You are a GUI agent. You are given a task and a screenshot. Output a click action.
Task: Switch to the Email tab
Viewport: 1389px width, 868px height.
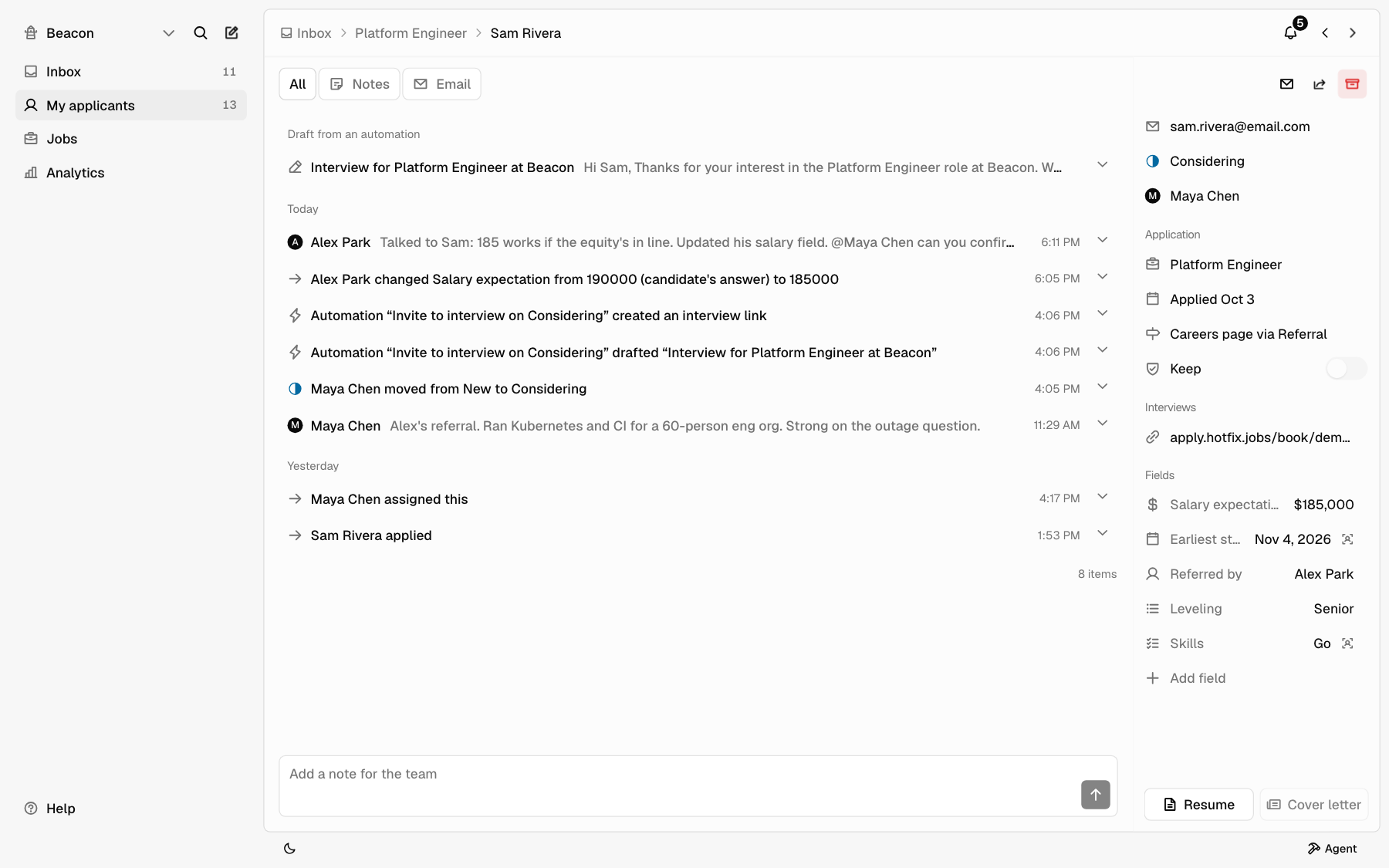pos(442,84)
